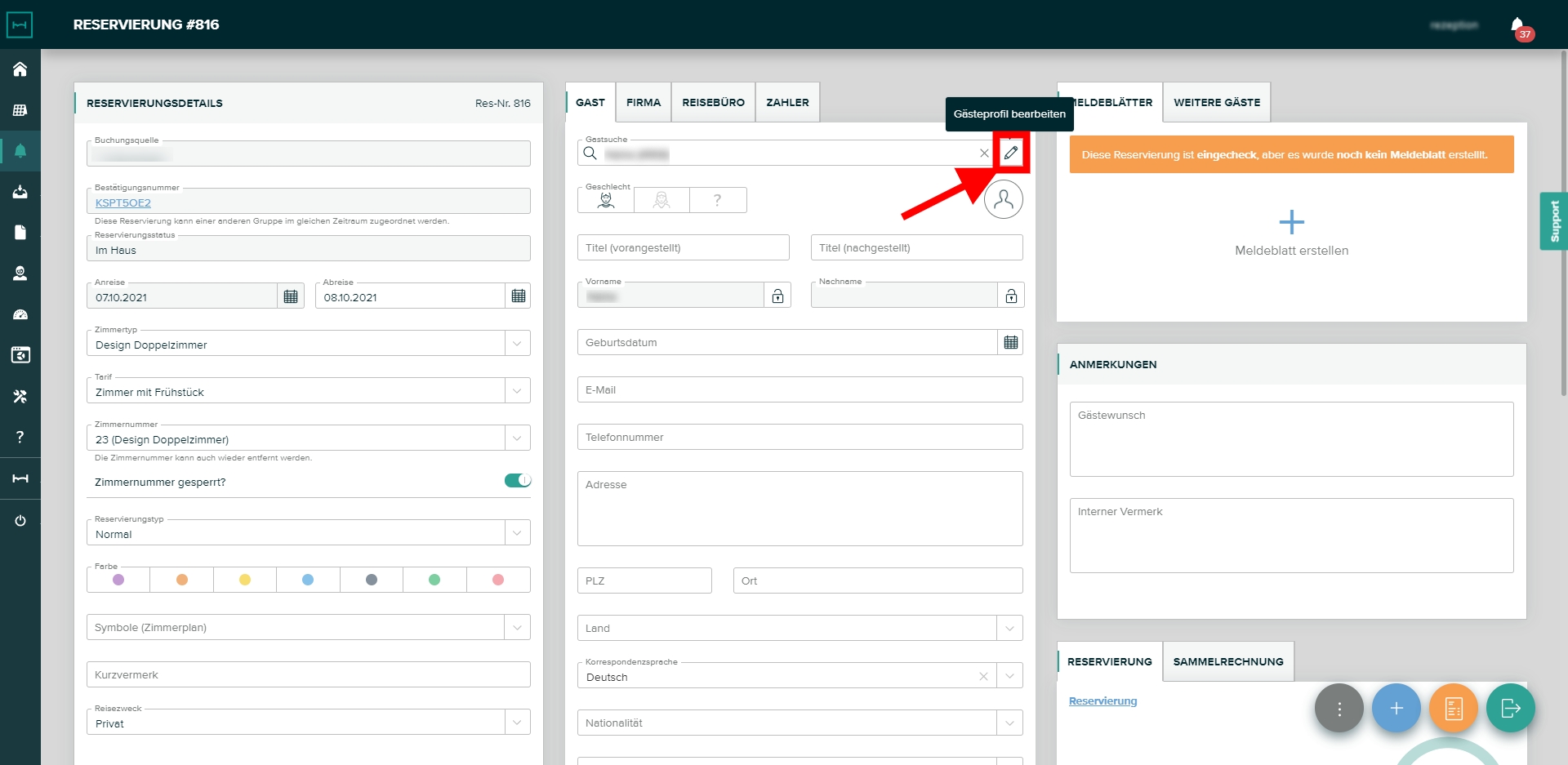Select the male gender option
Screen dimensions: 1568x765
pyautogui.click(x=606, y=200)
